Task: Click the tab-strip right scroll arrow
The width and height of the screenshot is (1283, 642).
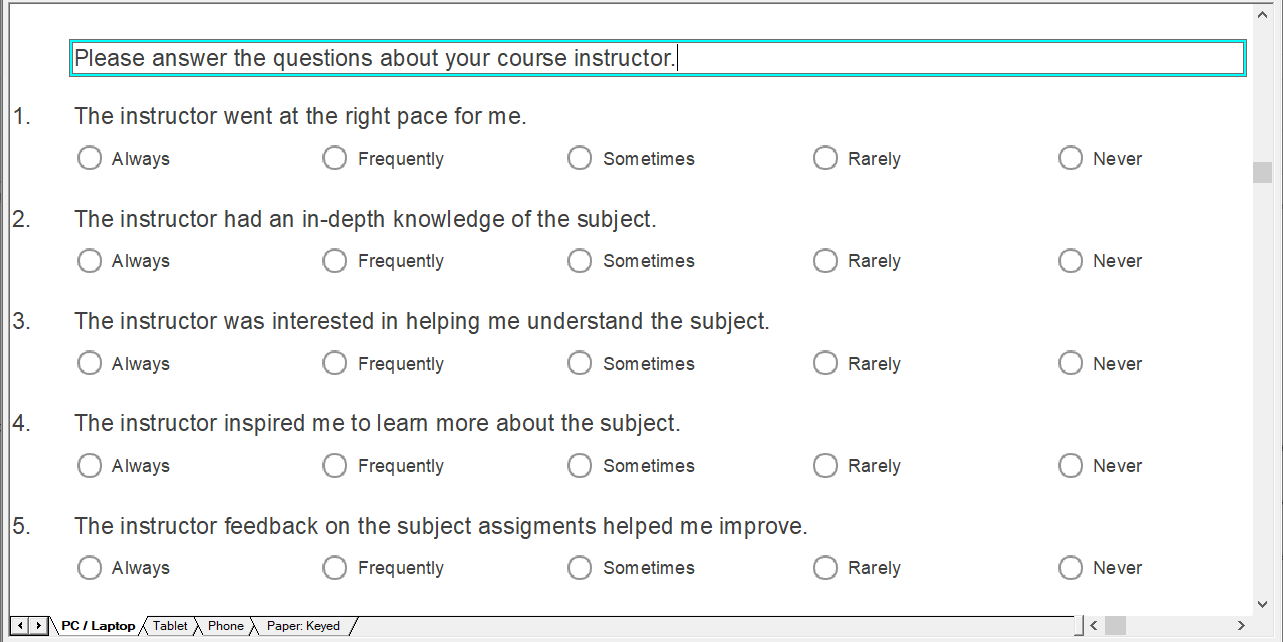Action: tap(39, 625)
